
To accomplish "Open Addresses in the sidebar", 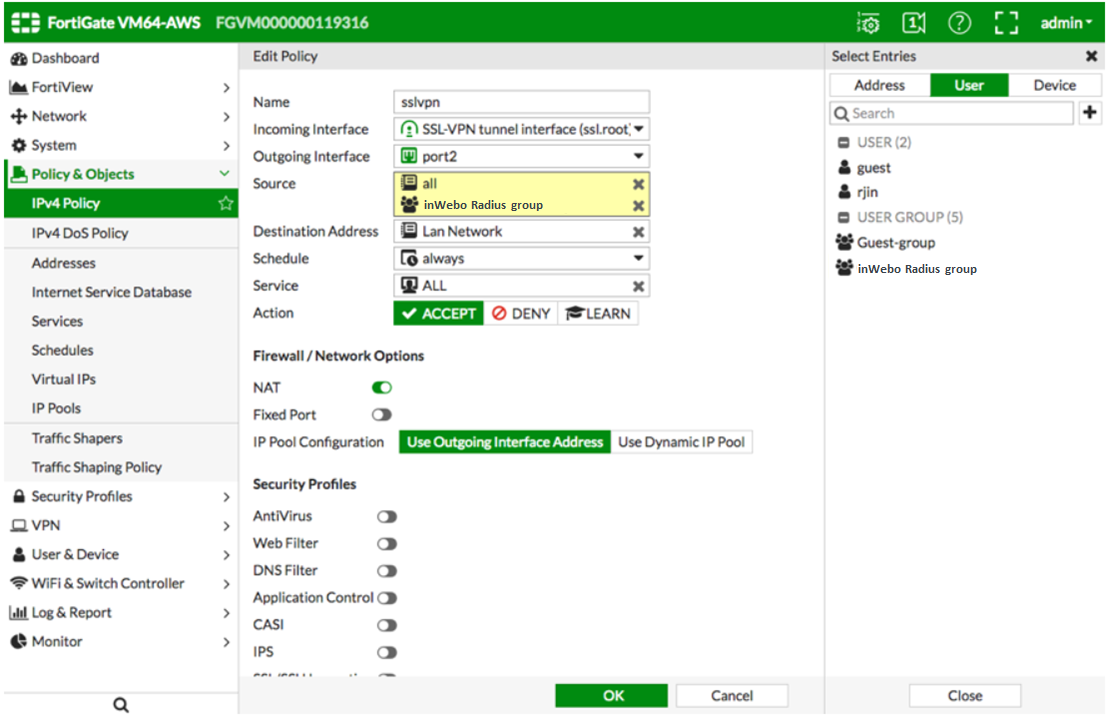I will click(64, 263).
